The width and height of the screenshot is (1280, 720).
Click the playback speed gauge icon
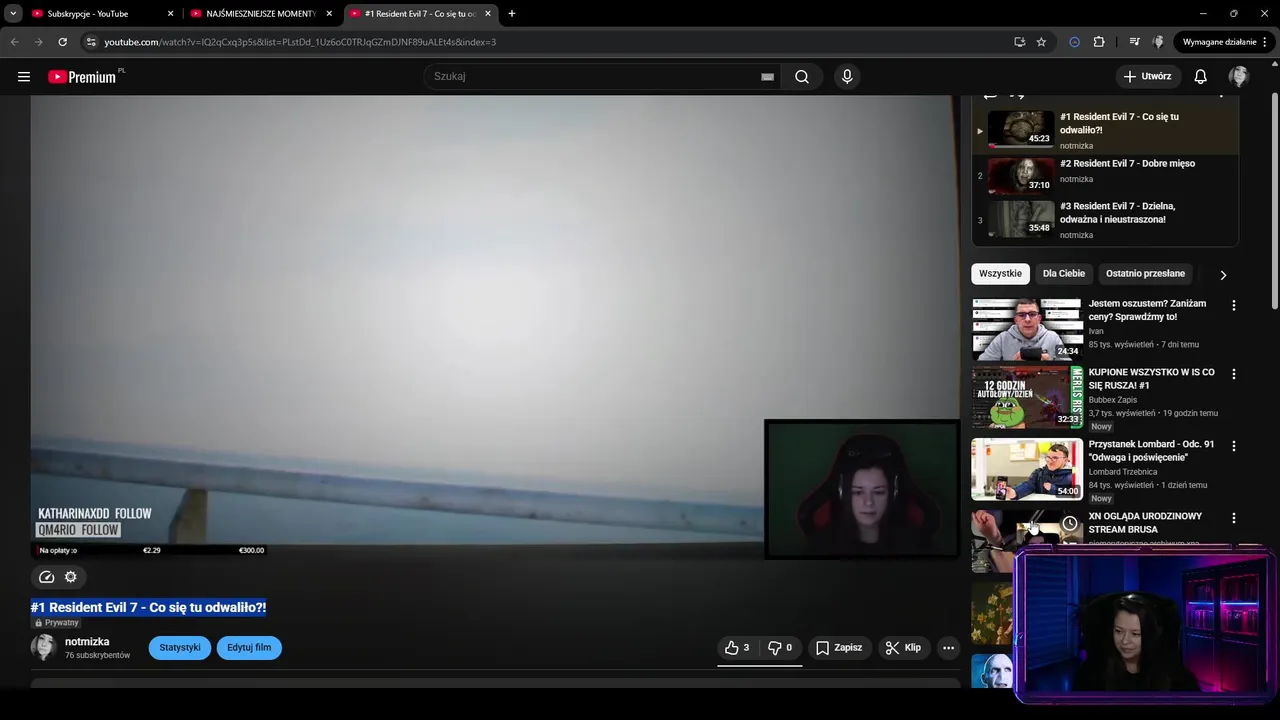tap(46, 577)
